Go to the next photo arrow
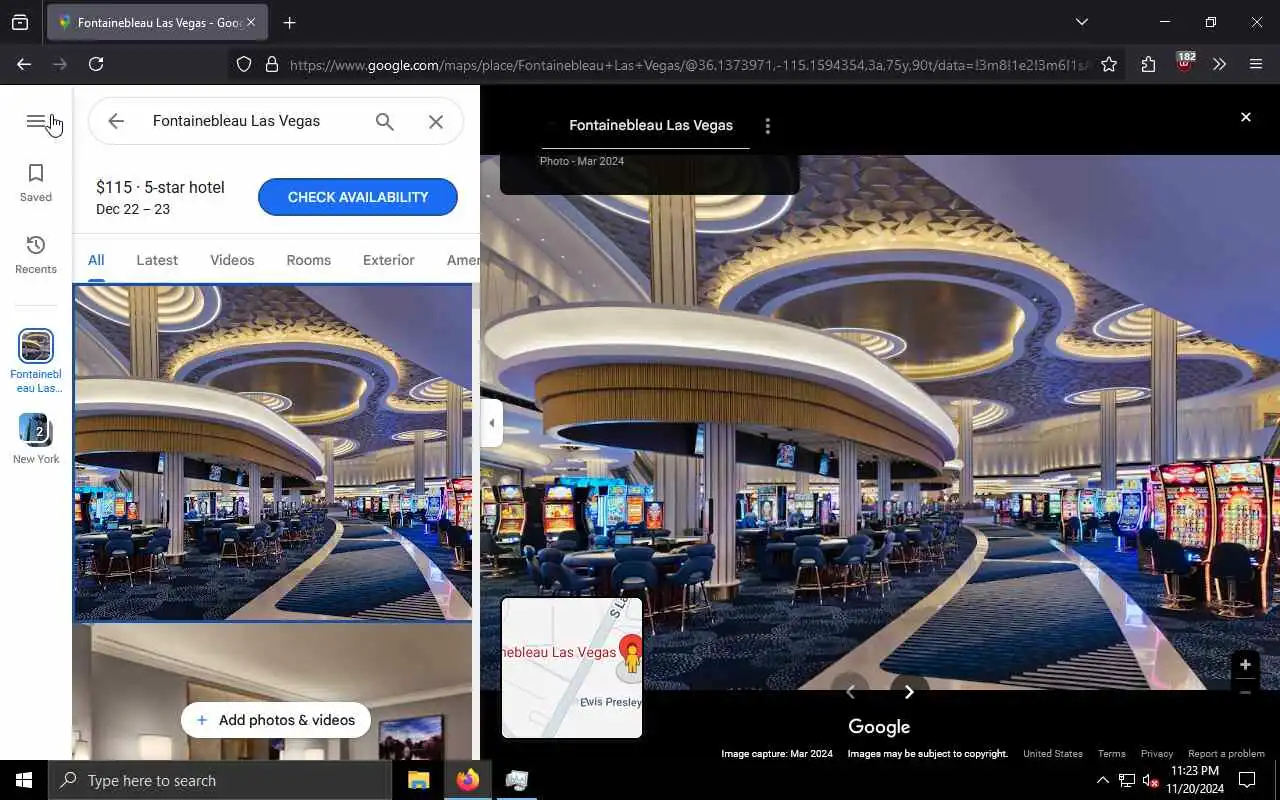 (x=909, y=691)
